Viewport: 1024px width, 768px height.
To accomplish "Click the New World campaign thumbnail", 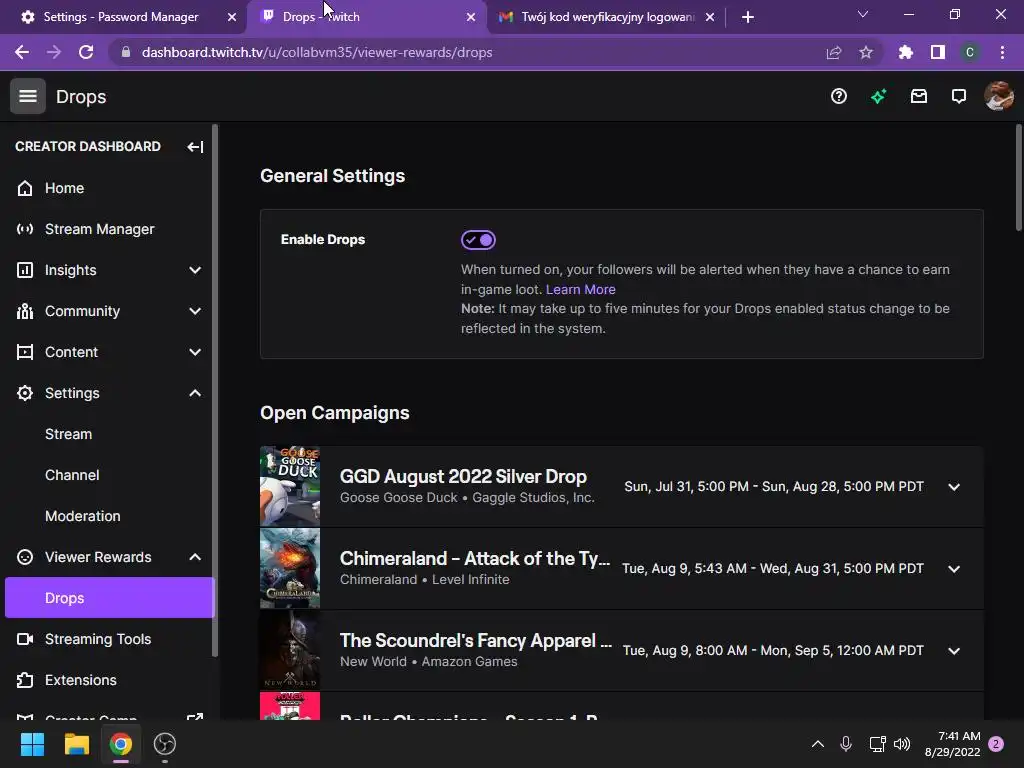I will [x=290, y=650].
